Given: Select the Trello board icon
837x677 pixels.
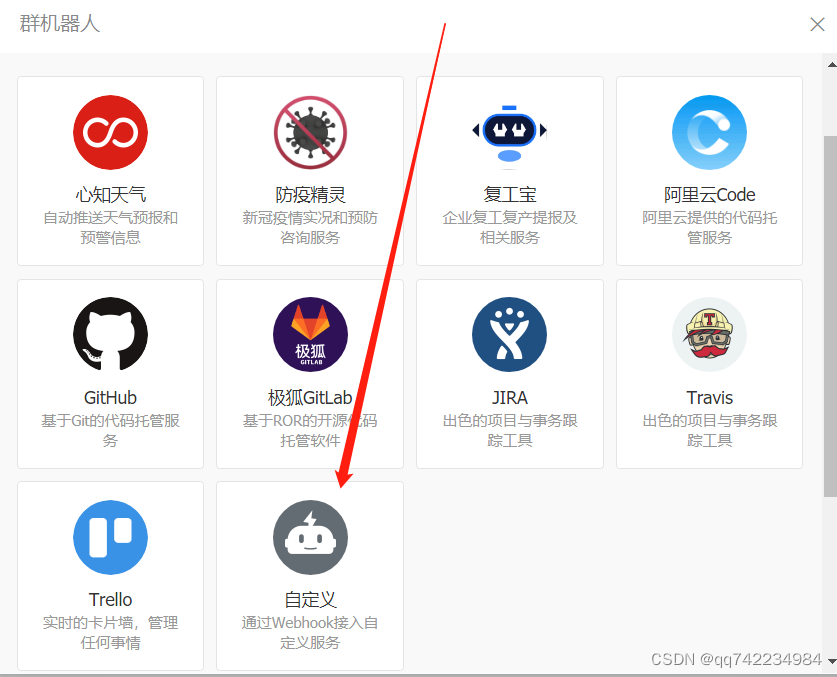Looking at the screenshot, I should point(110,537).
